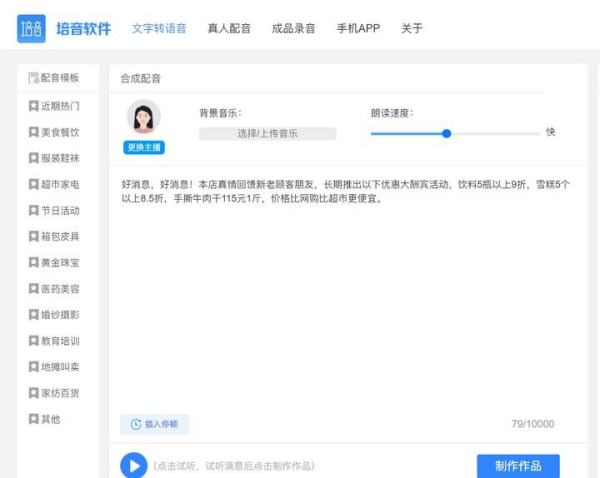Click bookmark icon next to 黄金珠宝

[34, 263]
